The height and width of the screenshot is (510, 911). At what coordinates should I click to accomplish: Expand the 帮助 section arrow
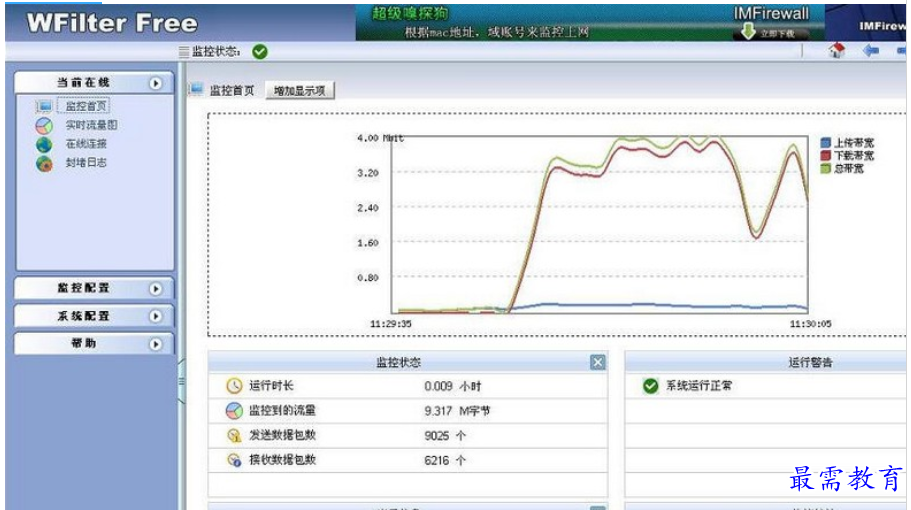[x=156, y=344]
